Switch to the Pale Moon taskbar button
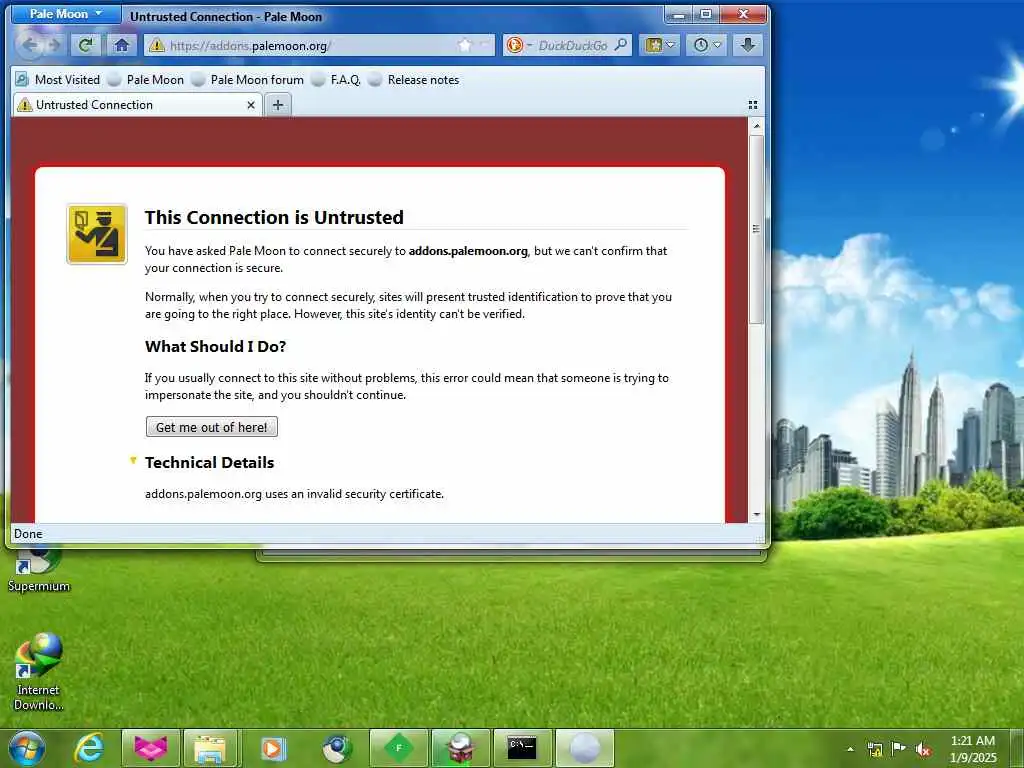 (x=584, y=748)
